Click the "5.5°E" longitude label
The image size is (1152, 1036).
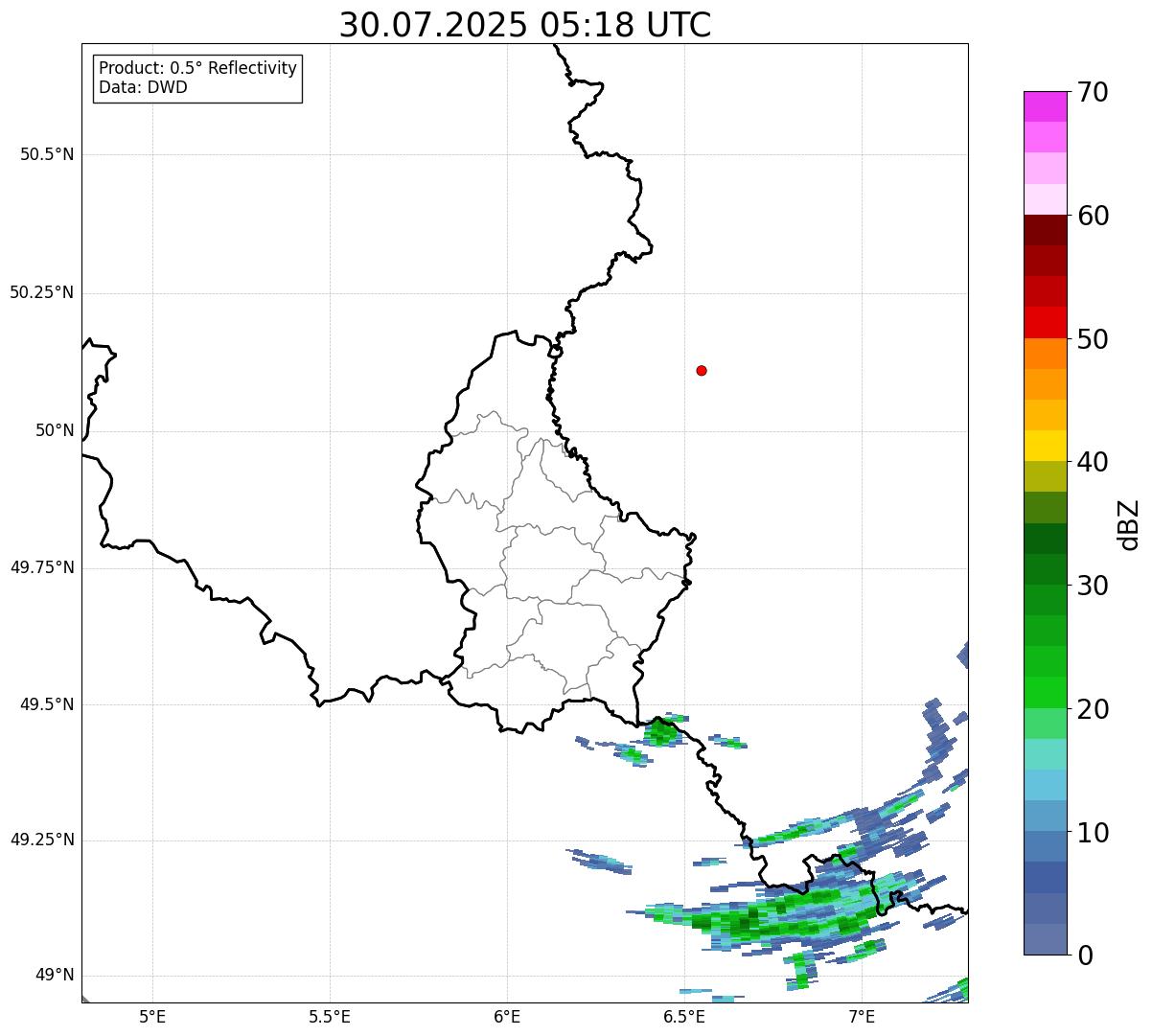(x=330, y=1016)
